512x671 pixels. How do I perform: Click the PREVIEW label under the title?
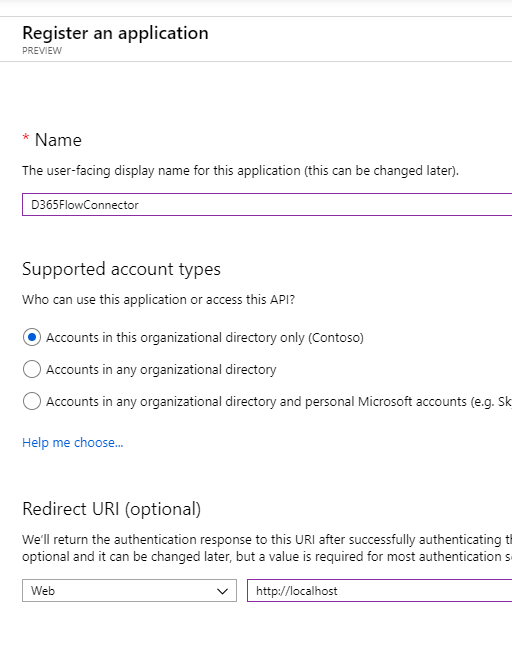click(x=42, y=50)
